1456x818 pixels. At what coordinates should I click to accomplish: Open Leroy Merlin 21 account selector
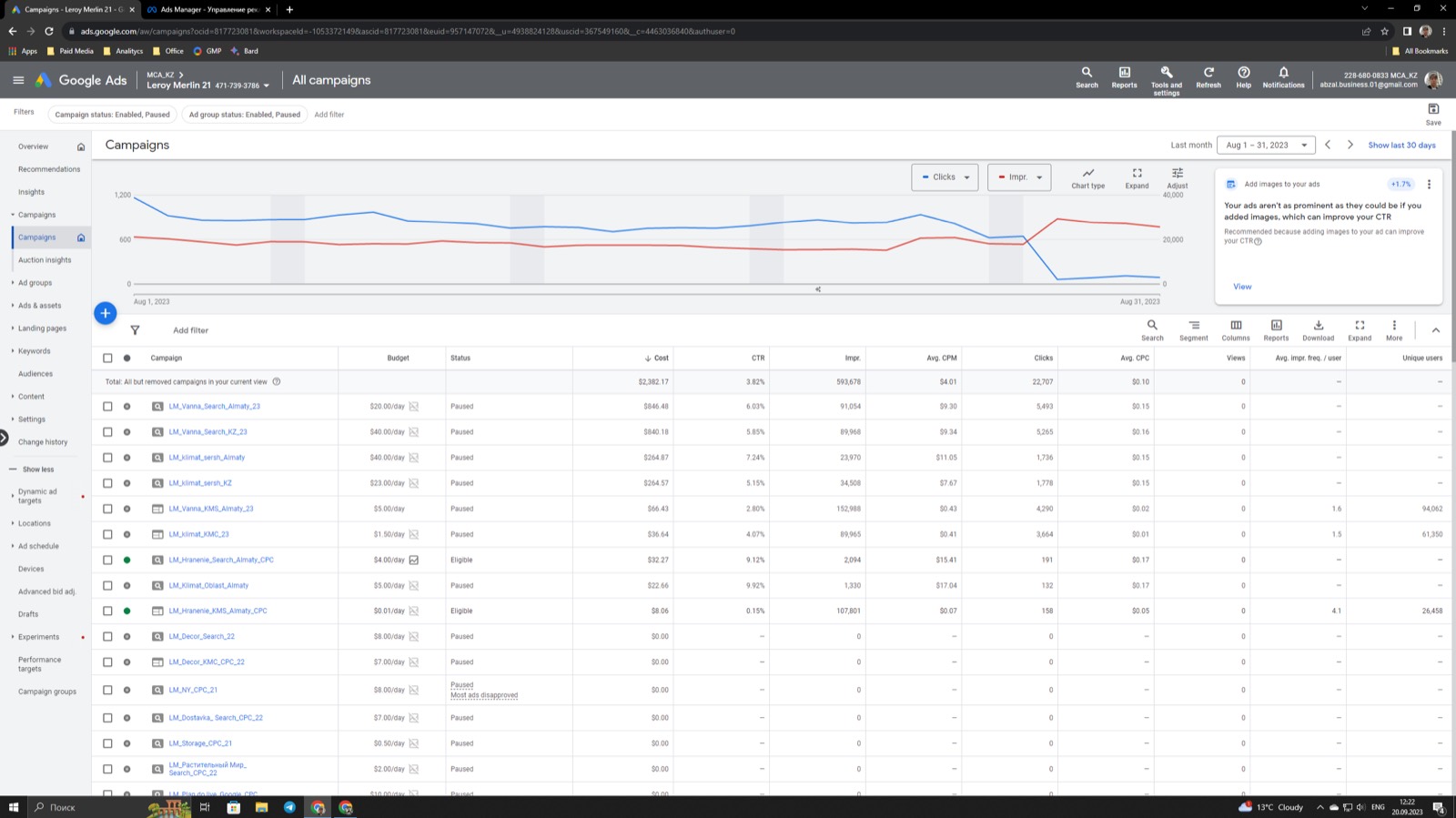[x=208, y=86]
